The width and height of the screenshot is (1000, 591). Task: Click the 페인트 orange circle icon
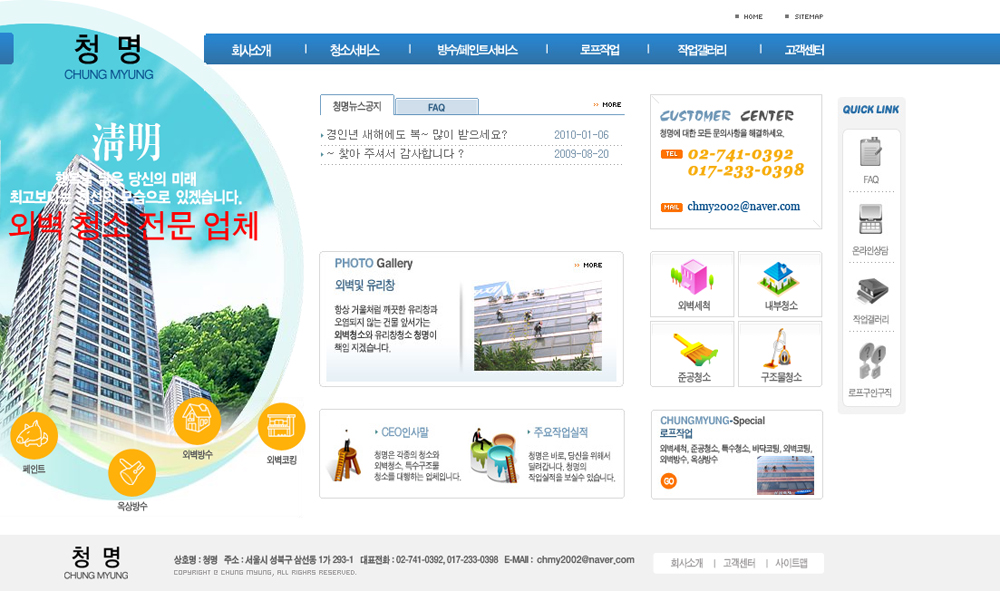click(x=34, y=435)
